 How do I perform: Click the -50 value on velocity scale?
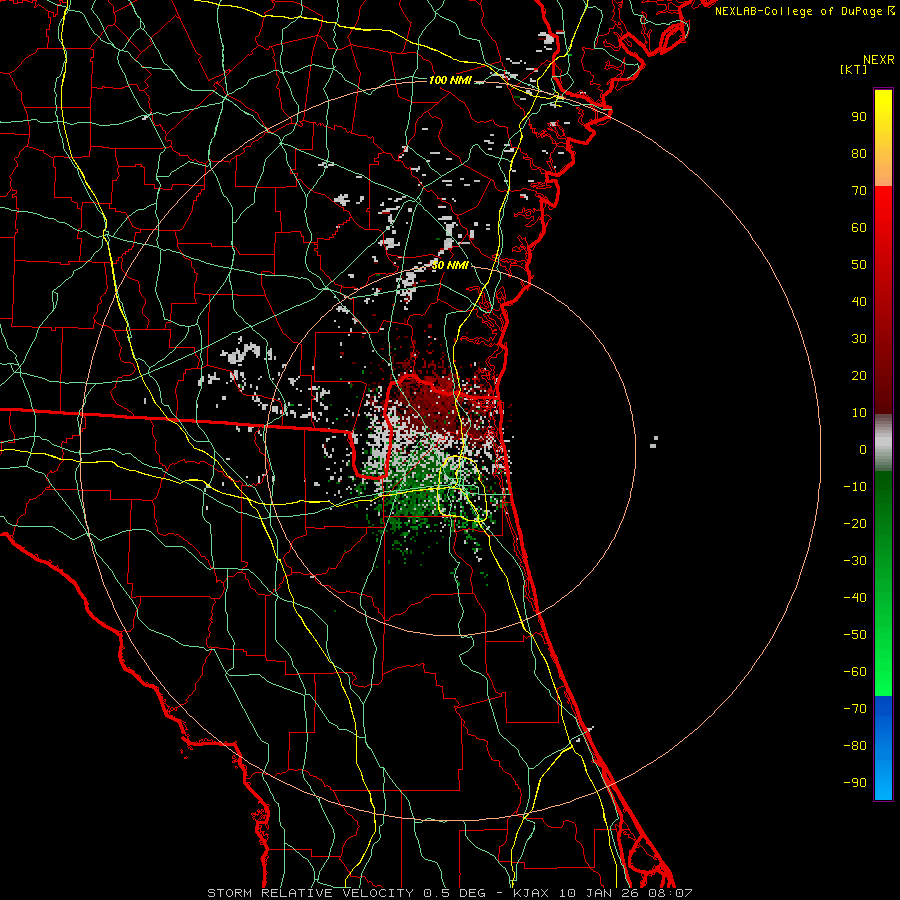[855, 635]
